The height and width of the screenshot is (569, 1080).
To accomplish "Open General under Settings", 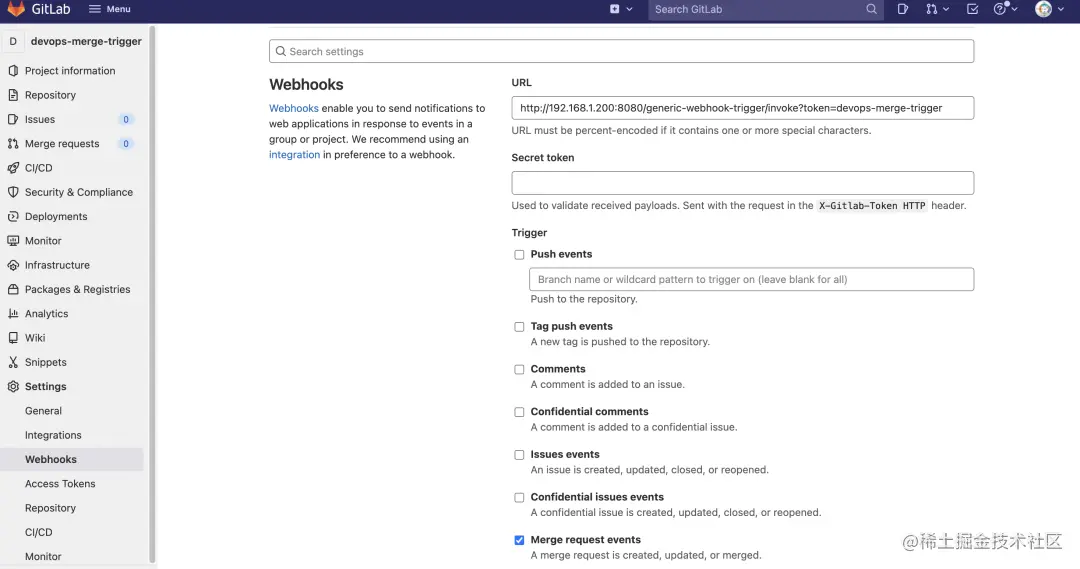I will point(43,411).
